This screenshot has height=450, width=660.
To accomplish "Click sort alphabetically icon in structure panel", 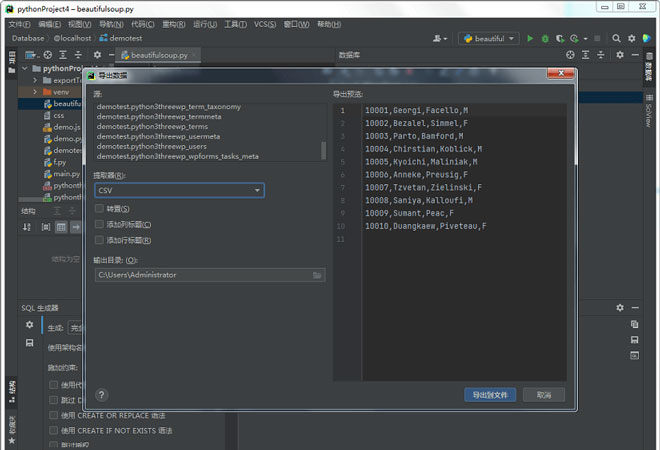I will 27,227.
